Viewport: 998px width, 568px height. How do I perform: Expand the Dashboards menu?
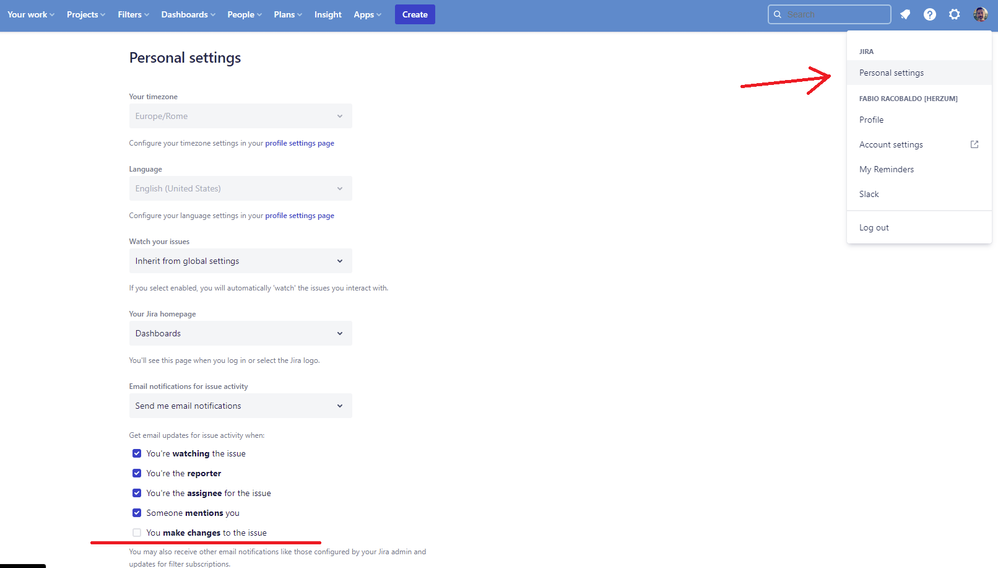tap(188, 14)
